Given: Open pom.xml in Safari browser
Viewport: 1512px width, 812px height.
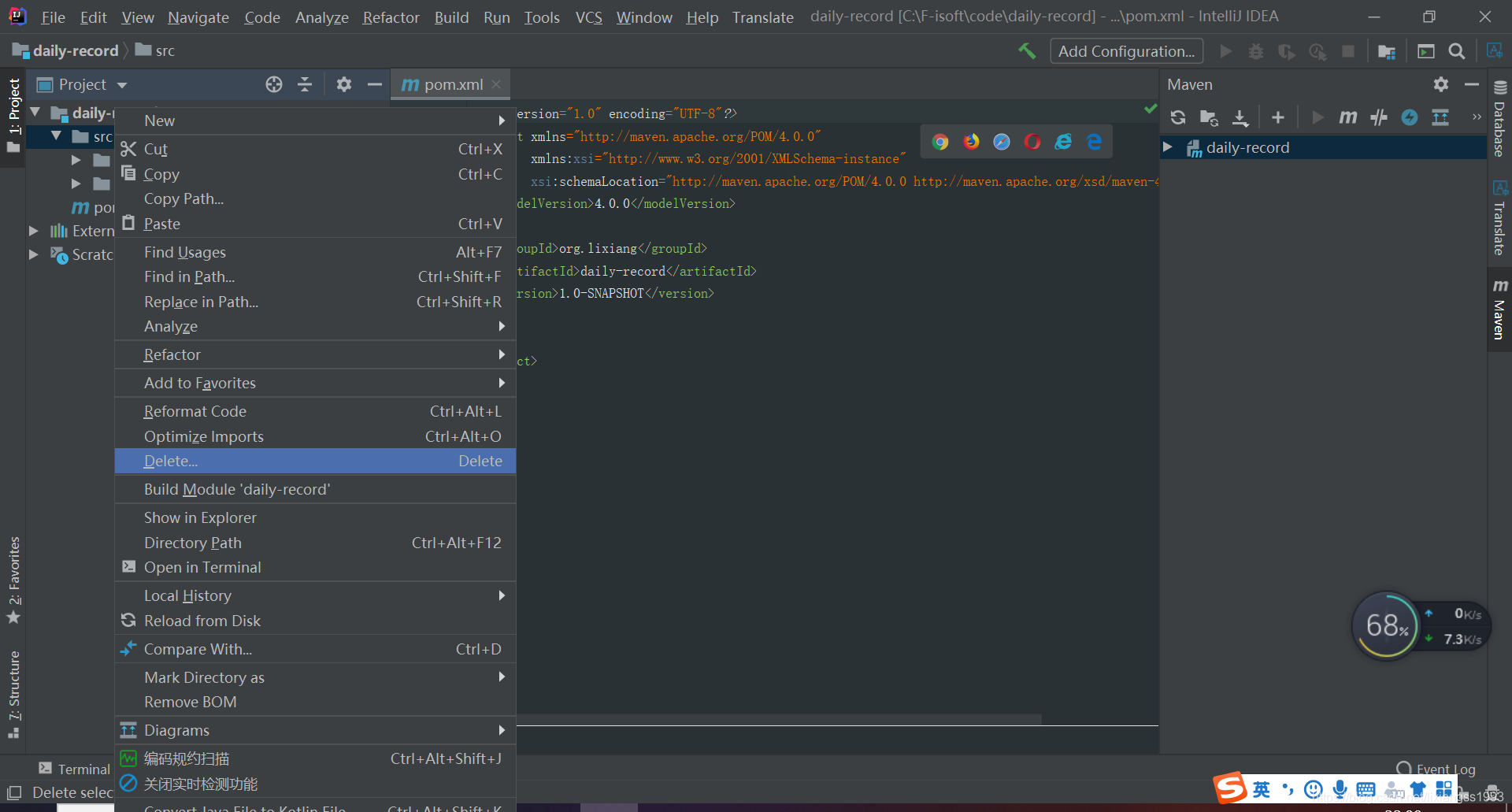Looking at the screenshot, I should click(x=1002, y=142).
